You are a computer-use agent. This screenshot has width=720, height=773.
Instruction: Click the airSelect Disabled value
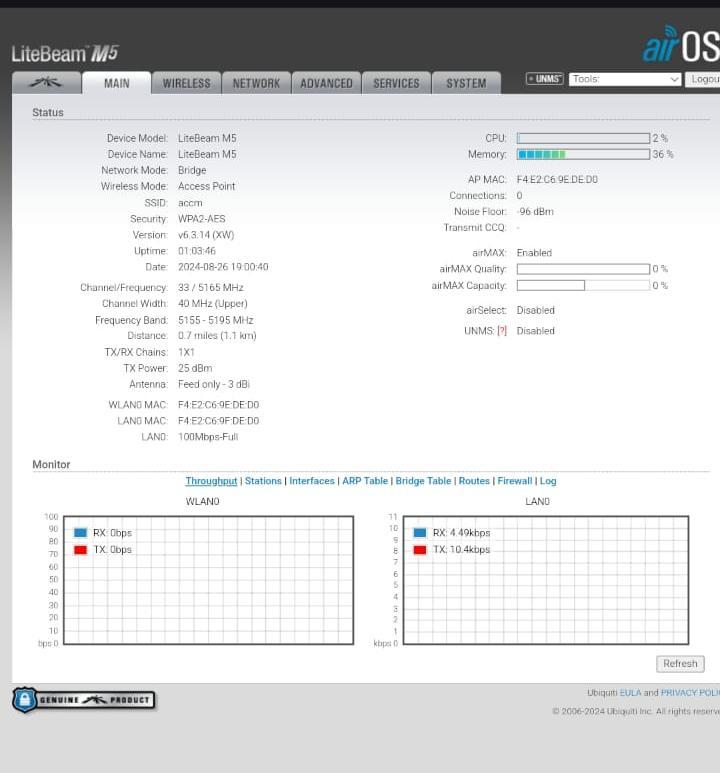(536, 311)
